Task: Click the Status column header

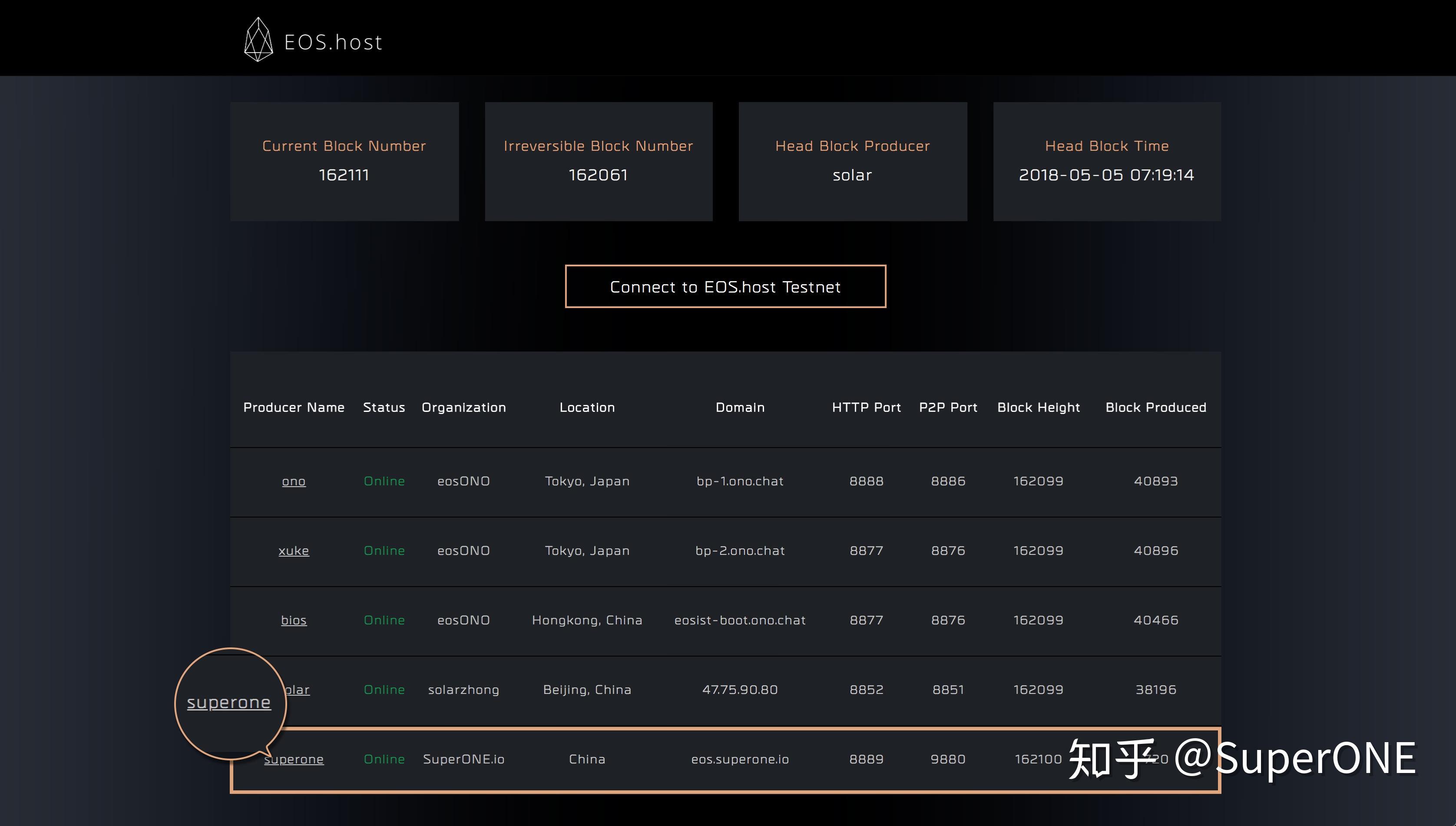Action: coord(384,407)
